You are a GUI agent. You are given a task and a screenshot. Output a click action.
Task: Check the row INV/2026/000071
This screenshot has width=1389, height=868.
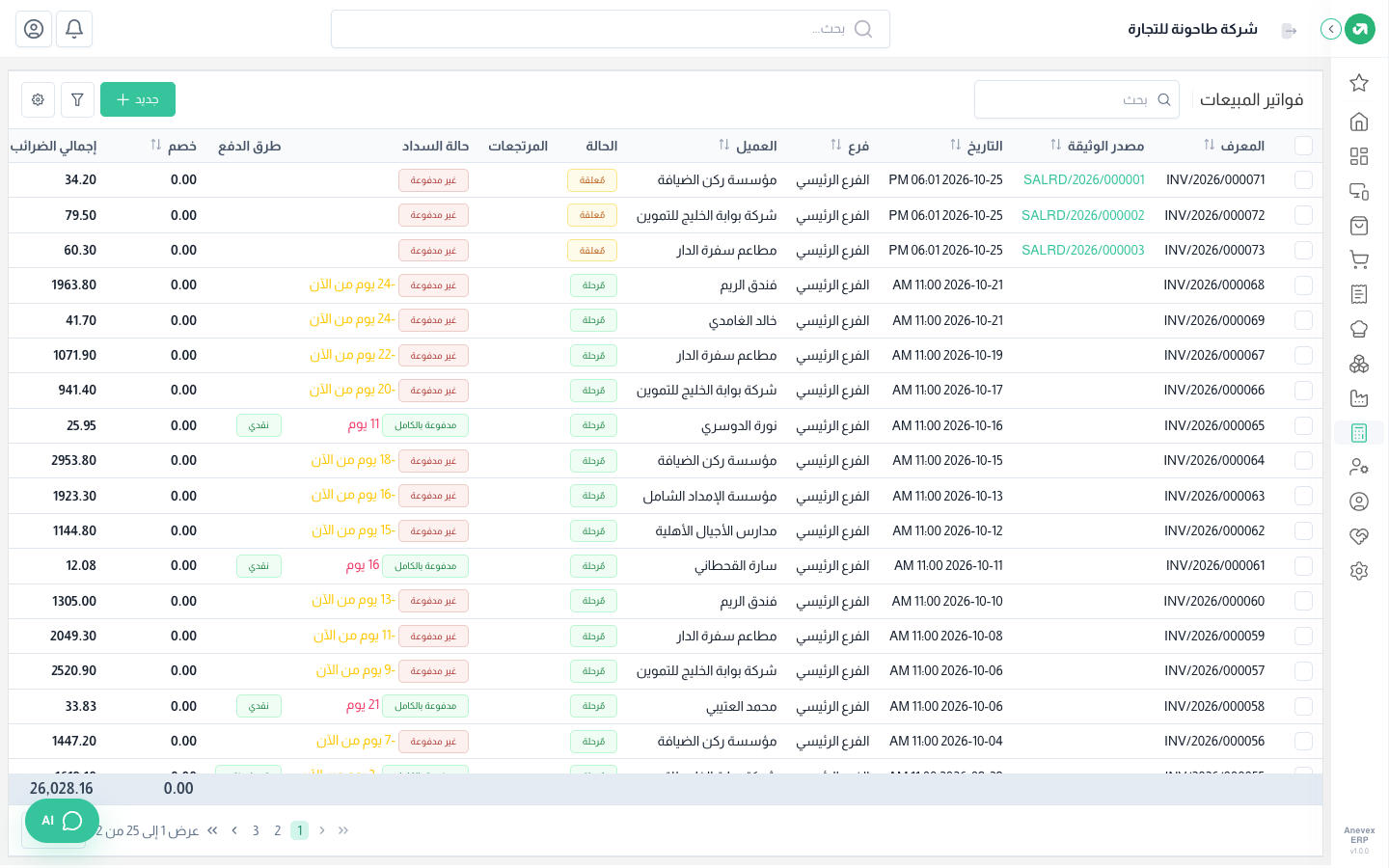click(x=1304, y=180)
